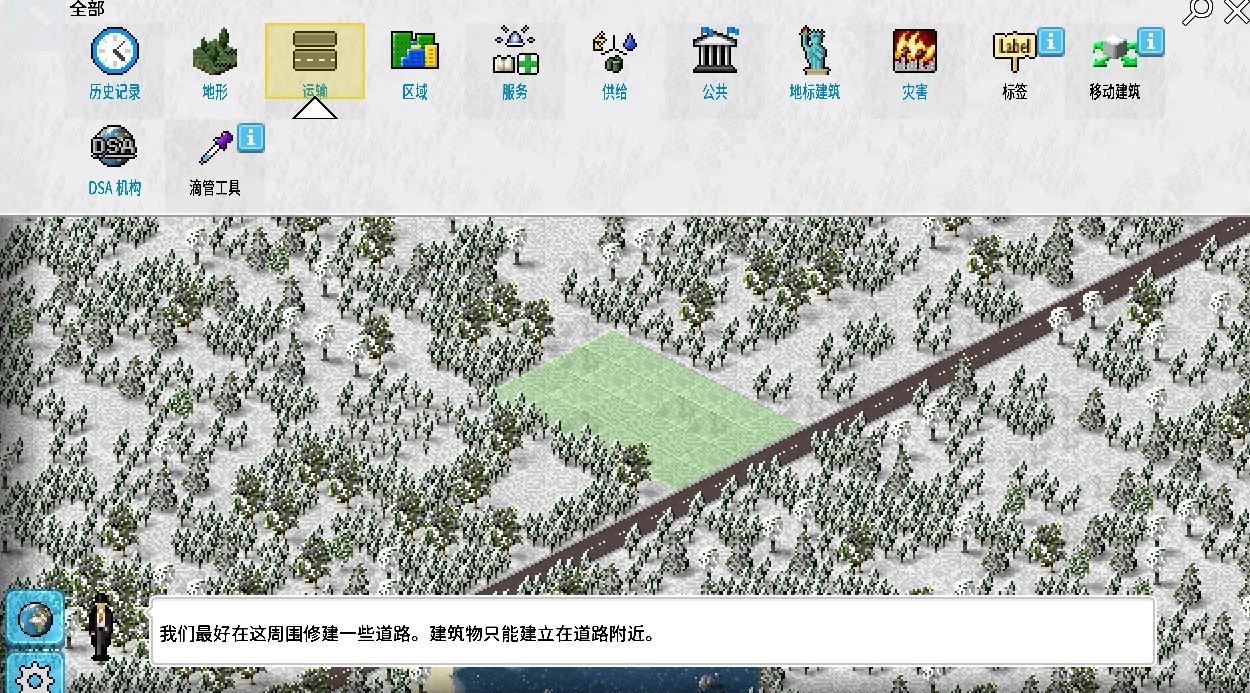Open search with the magnifier icon
The image size is (1250, 693).
(x=1197, y=12)
